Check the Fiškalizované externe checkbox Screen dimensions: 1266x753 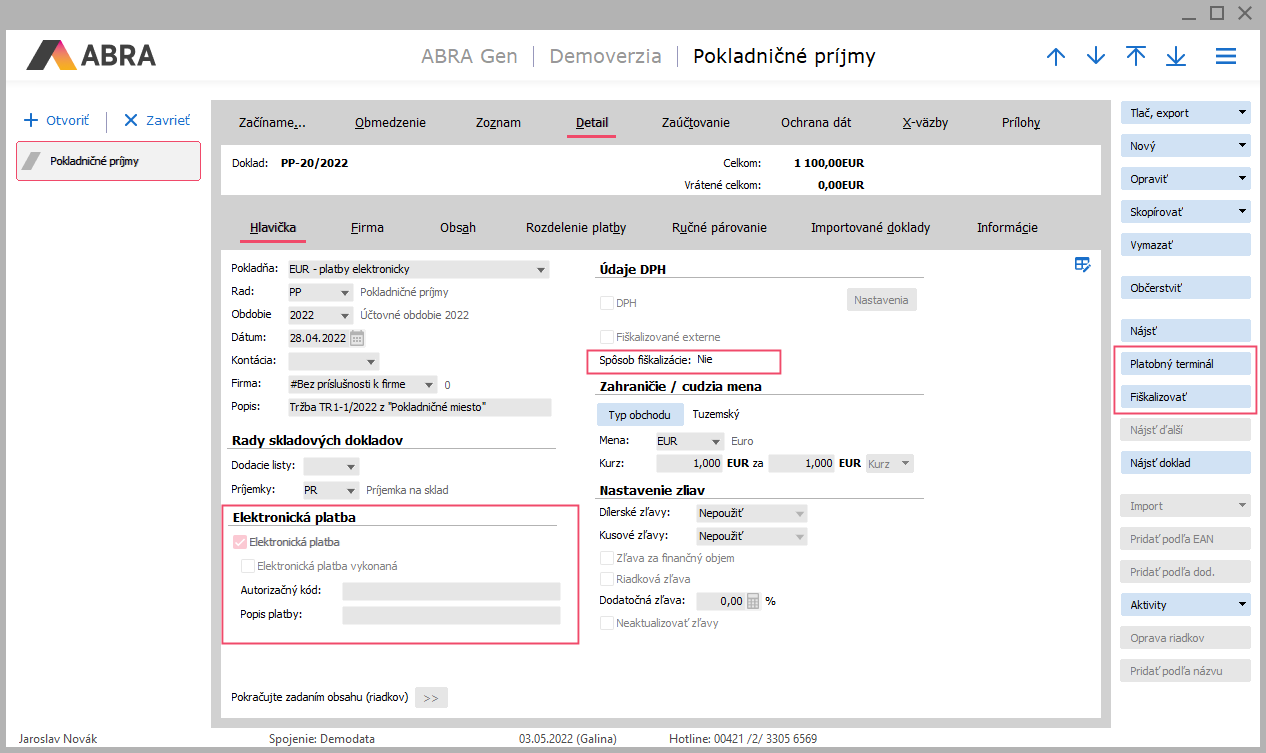coord(607,337)
